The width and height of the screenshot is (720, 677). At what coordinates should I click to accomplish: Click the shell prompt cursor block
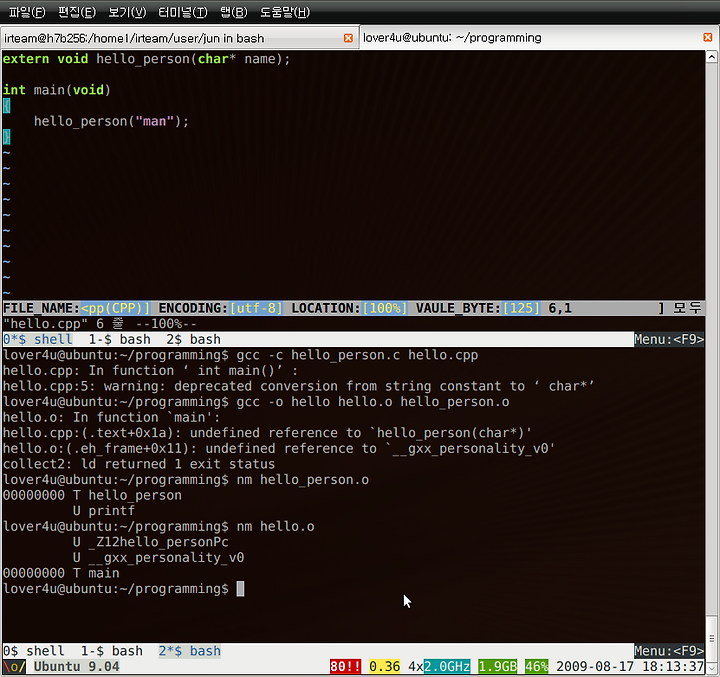pyautogui.click(x=240, y=589)
